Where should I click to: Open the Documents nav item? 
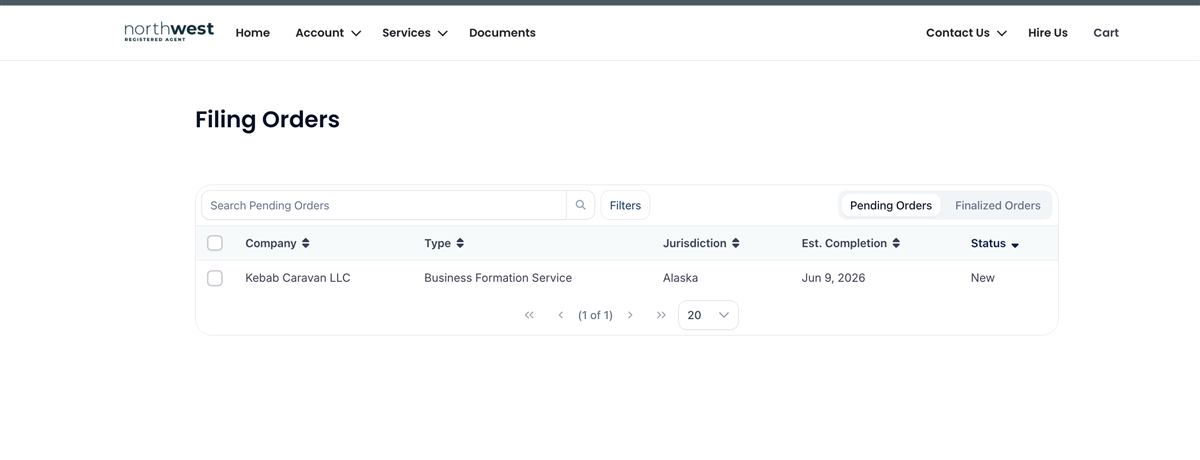click(502, 33)
